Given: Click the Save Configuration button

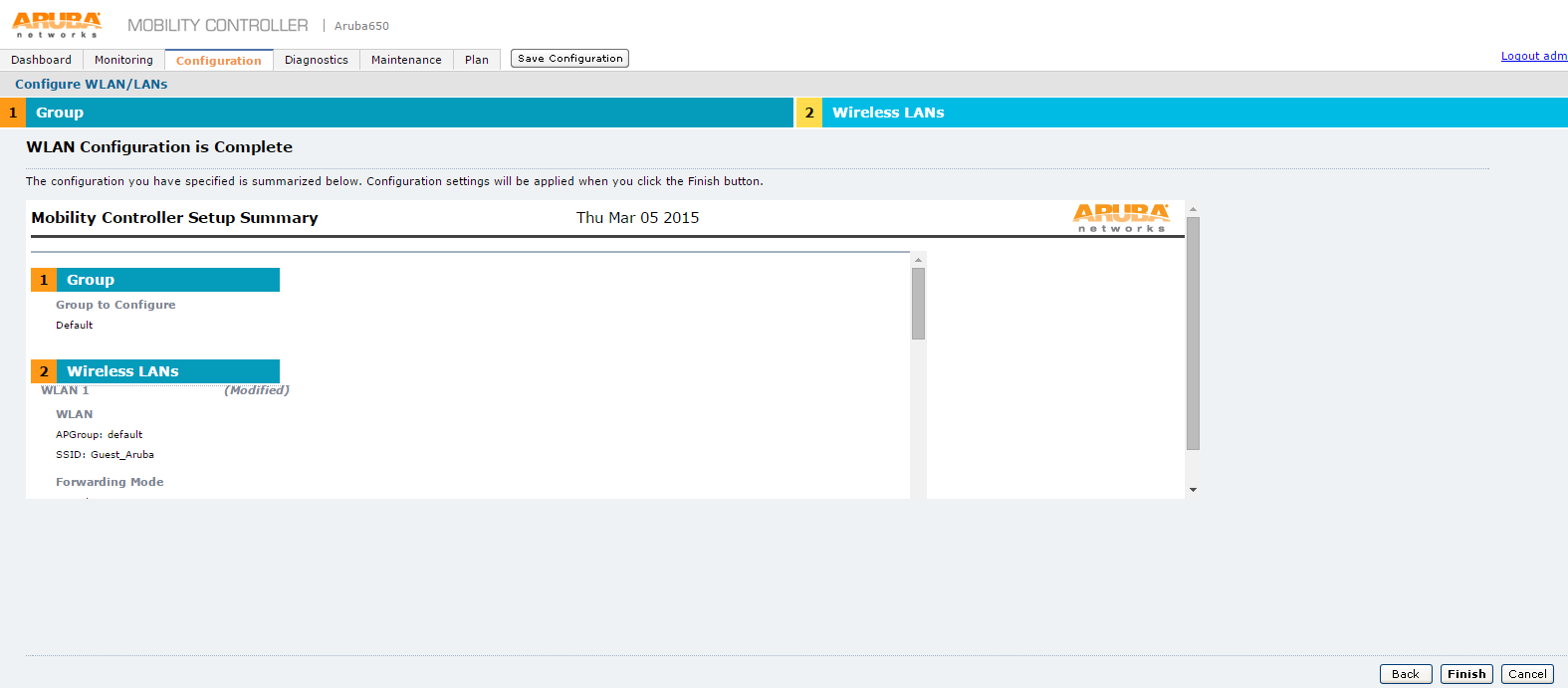Looking at the screenshot, I should [569, 59].
